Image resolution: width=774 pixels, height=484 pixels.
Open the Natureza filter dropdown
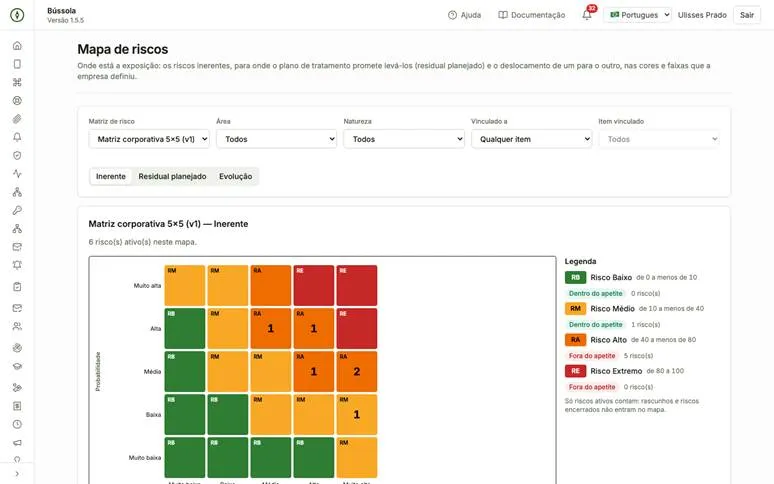pyautogui.click(x=404, y=139)
